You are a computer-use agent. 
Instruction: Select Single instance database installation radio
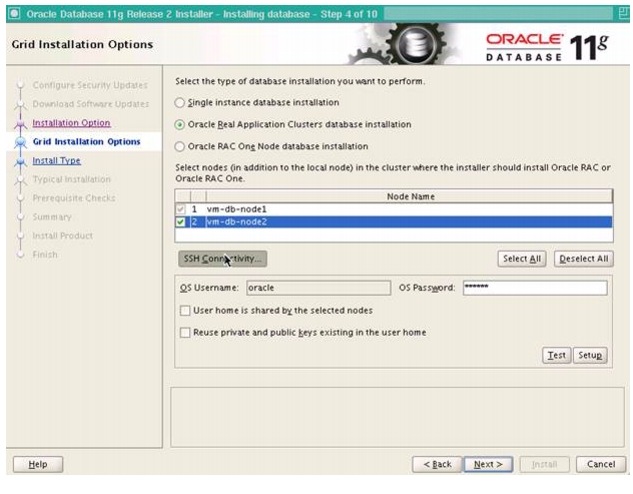click(180, 103)
